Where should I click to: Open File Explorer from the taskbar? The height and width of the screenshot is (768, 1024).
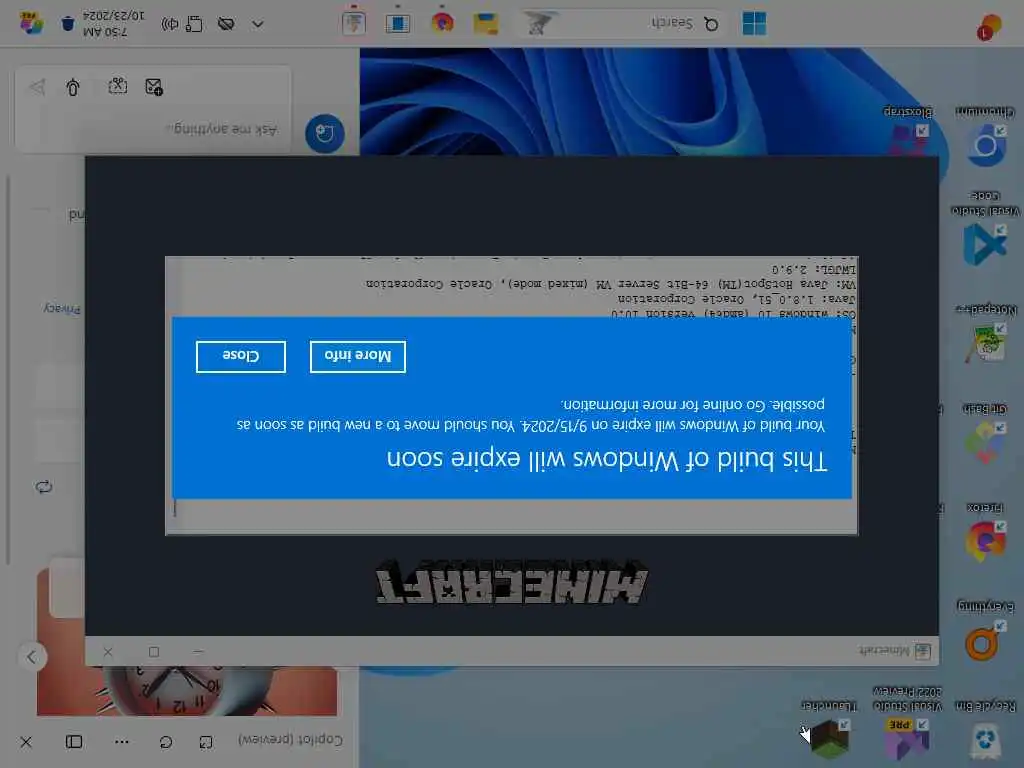pyautogui.click(x=486, y=24)
